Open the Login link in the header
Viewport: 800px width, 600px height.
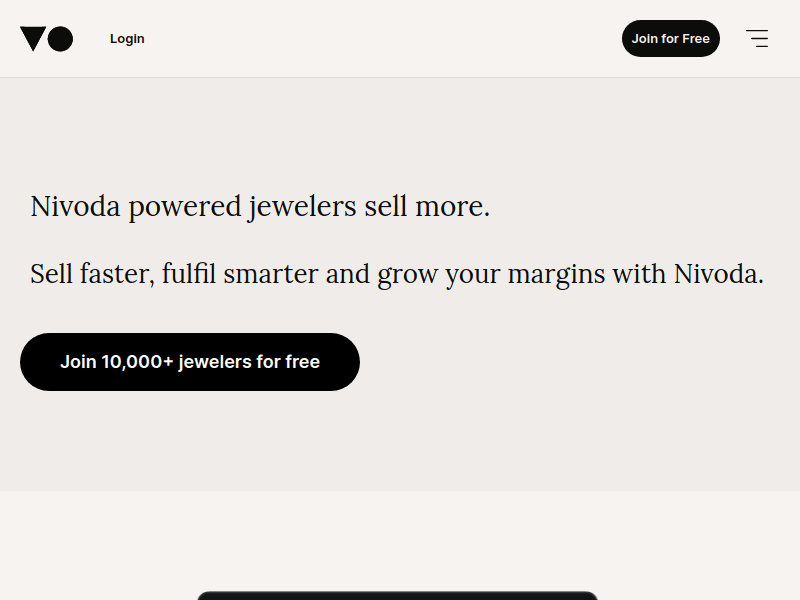[x=127, y=39]
